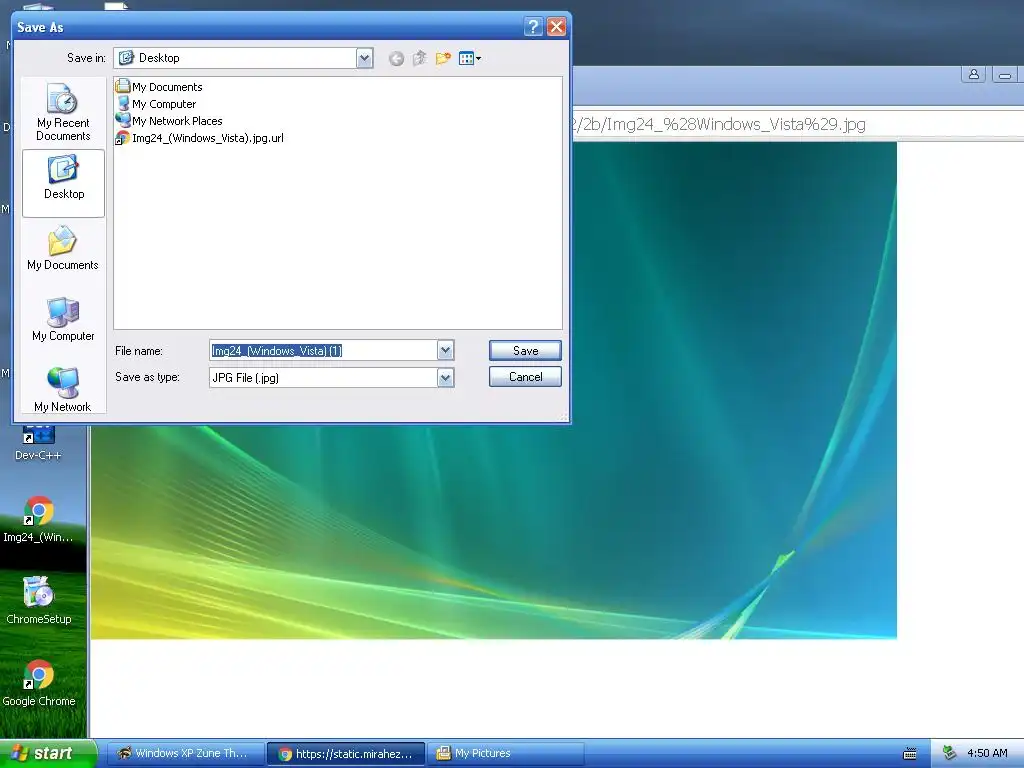Click the Cancel button
The width and height of the screenshot is (1024, 768).
click(x=525, y=377)
